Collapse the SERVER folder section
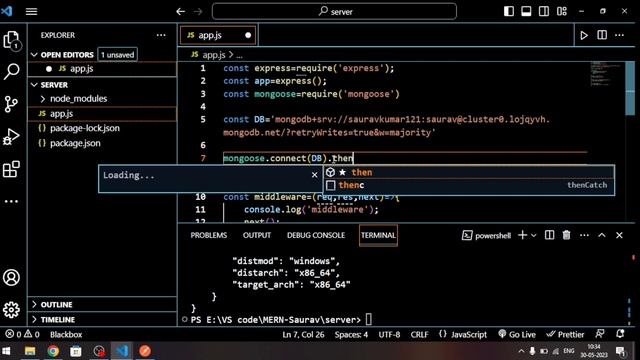The height and width of the screenshot is (360, 640). point(34,85)
